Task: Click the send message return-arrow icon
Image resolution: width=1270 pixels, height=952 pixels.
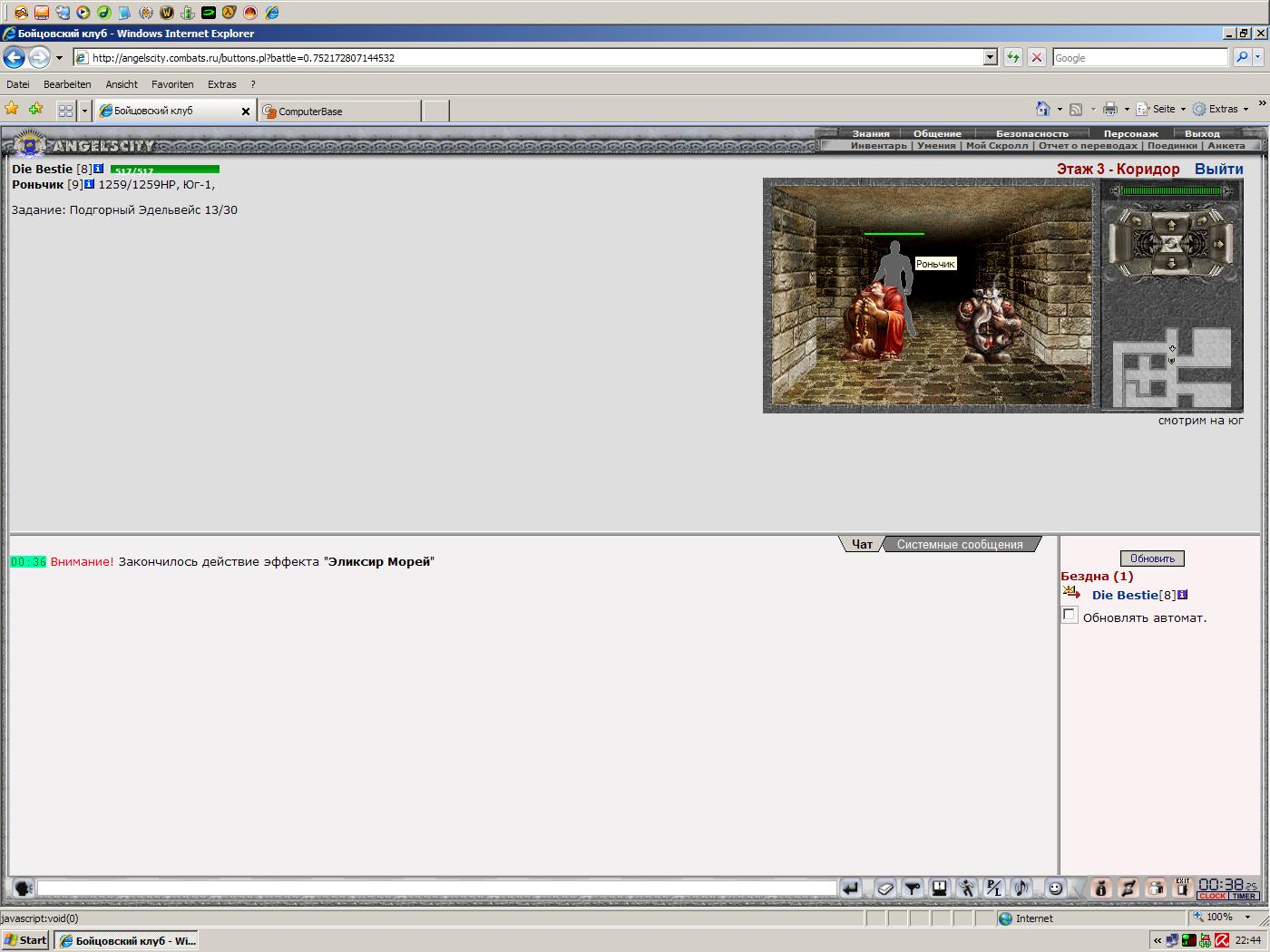Action: 850,889
